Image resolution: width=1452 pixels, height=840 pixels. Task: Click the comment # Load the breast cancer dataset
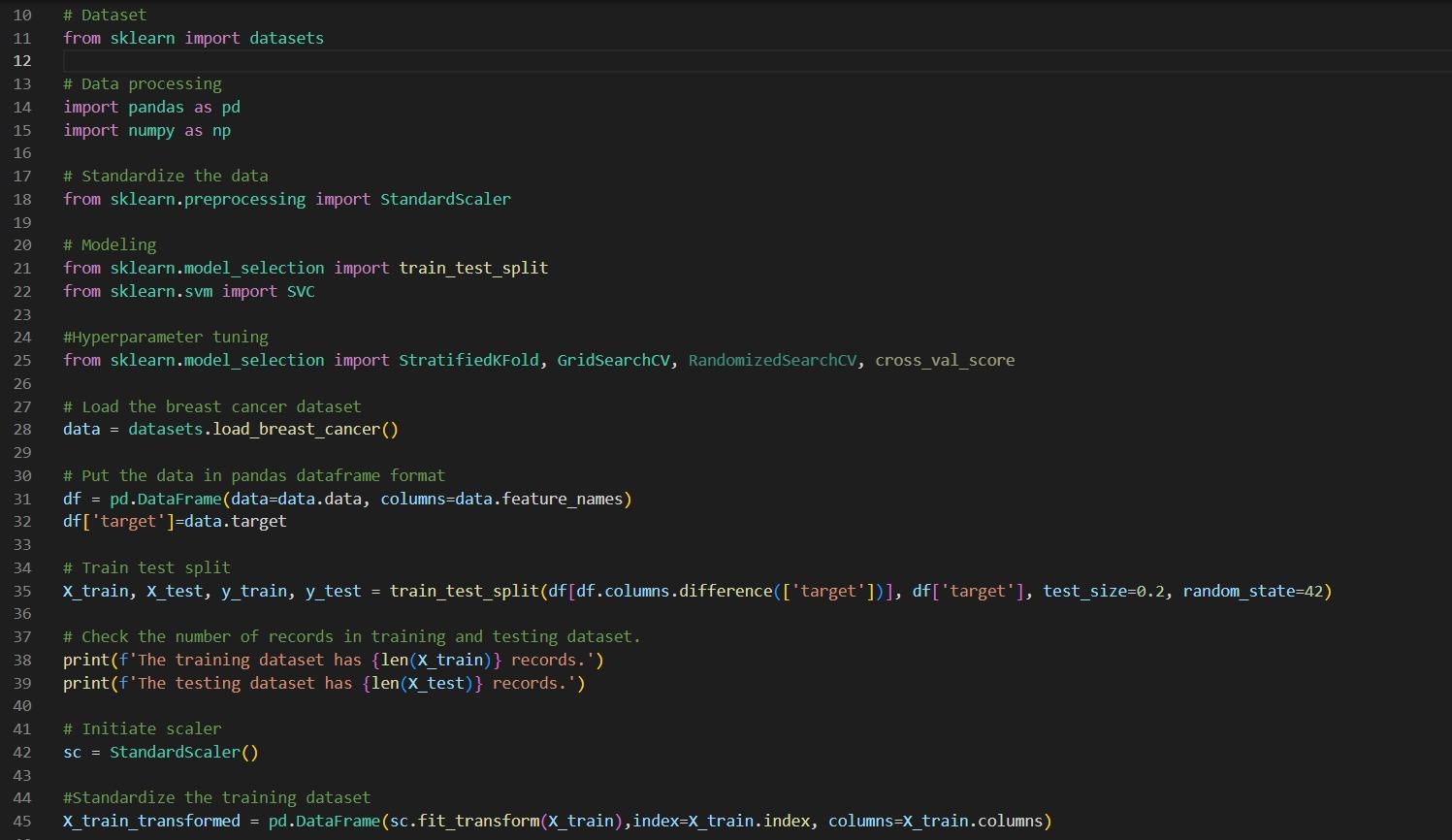pos(212,405)
